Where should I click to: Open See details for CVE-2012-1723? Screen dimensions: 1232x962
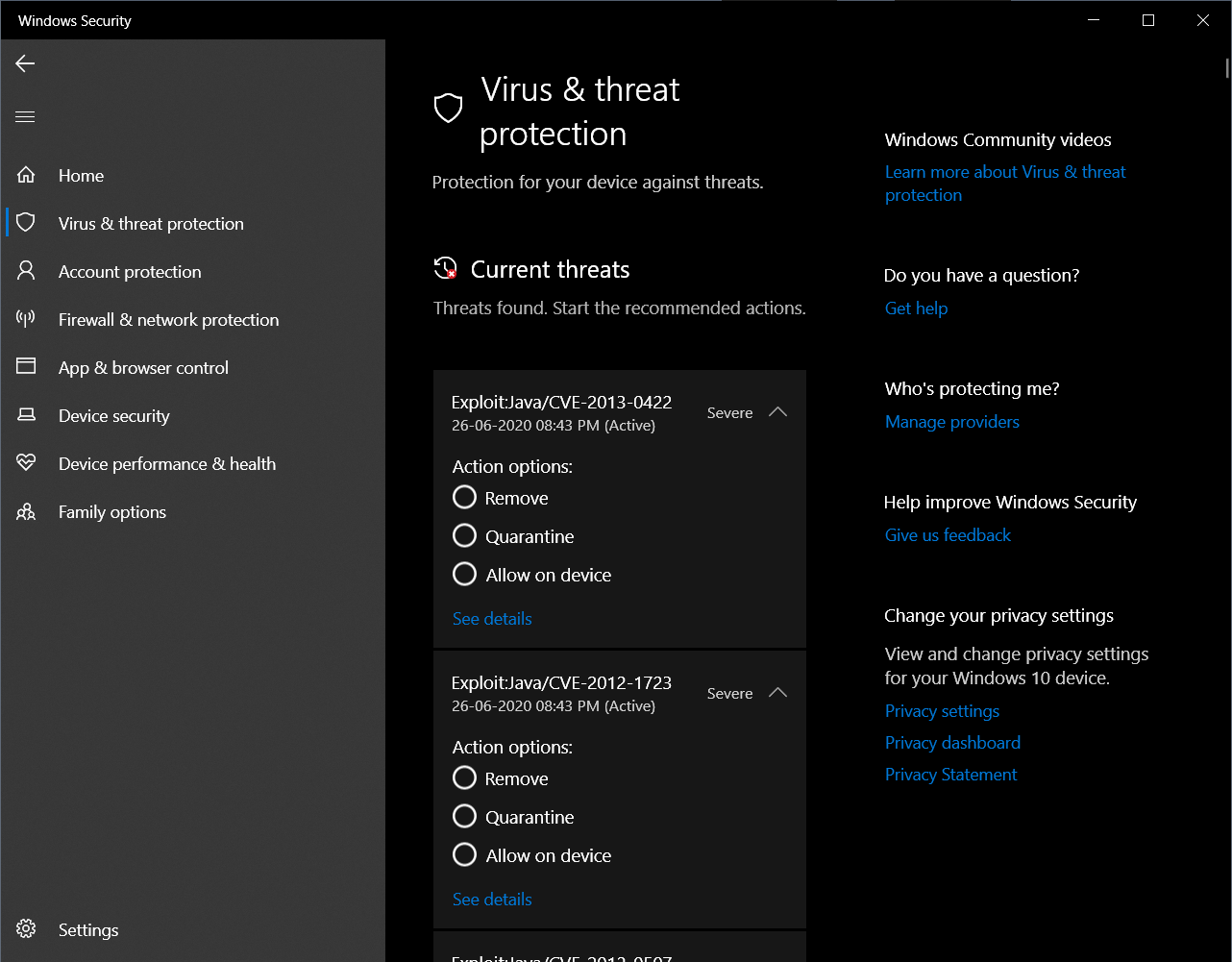[x=492, y=899]
